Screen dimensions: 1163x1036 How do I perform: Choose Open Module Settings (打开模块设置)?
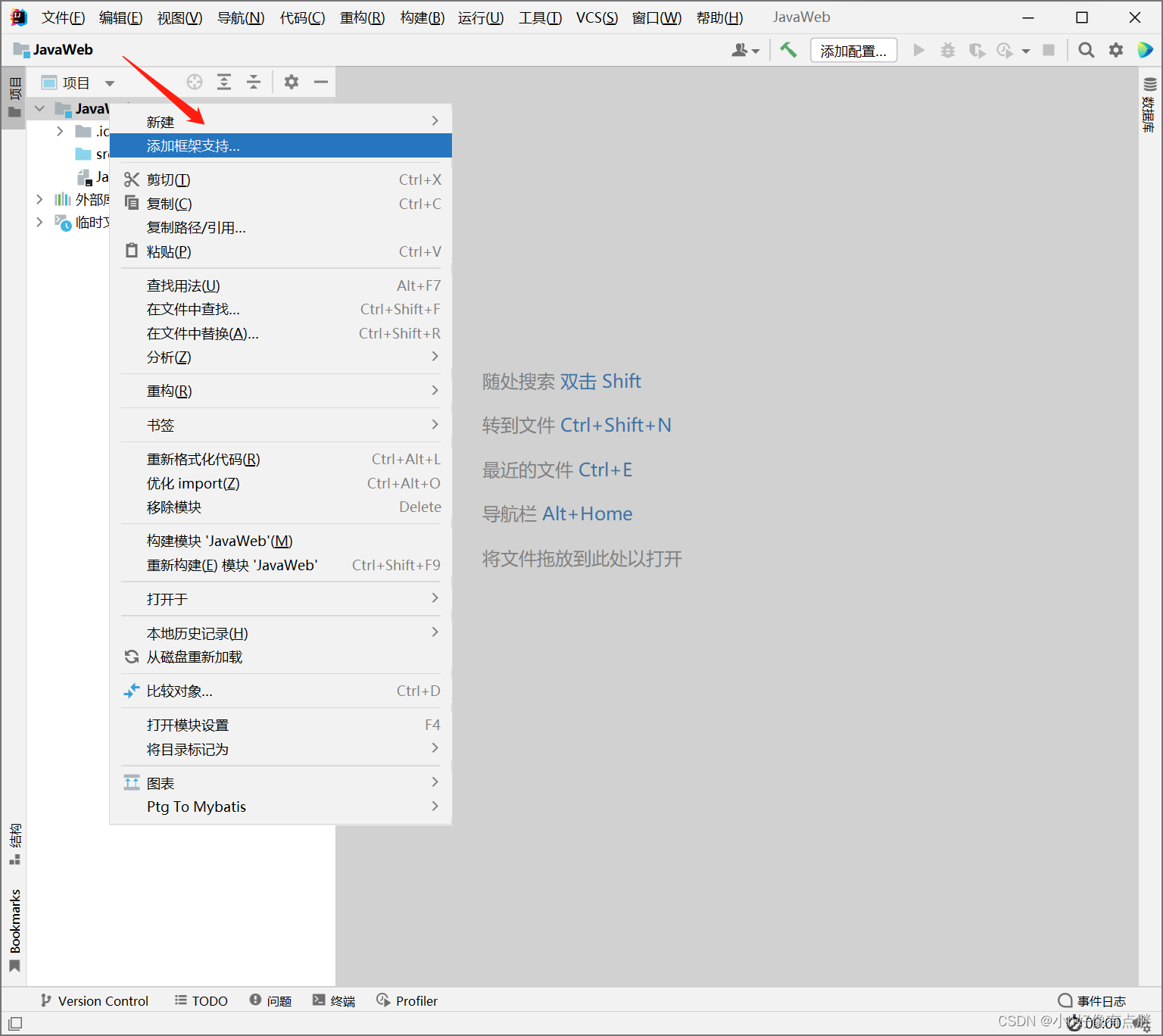[x=281, y=725]
